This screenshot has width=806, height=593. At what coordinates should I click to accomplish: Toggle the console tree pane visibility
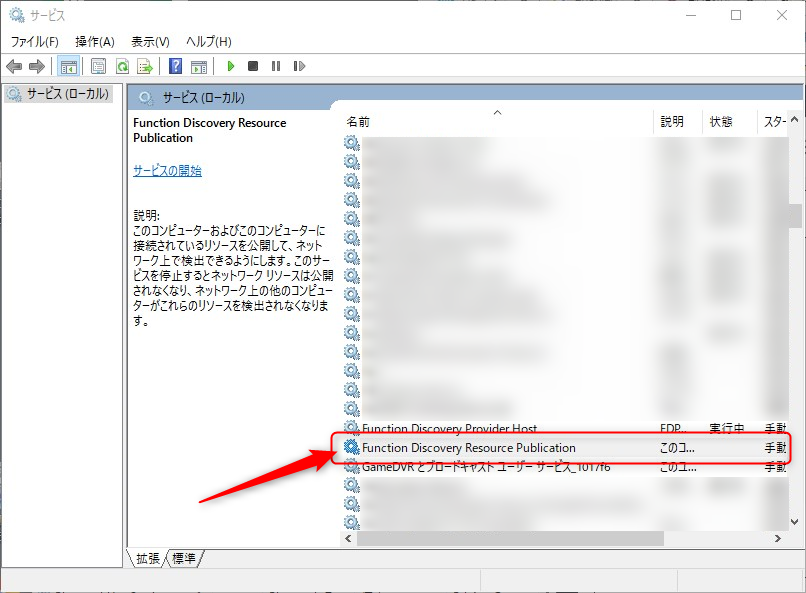click(x=67, y=66)
